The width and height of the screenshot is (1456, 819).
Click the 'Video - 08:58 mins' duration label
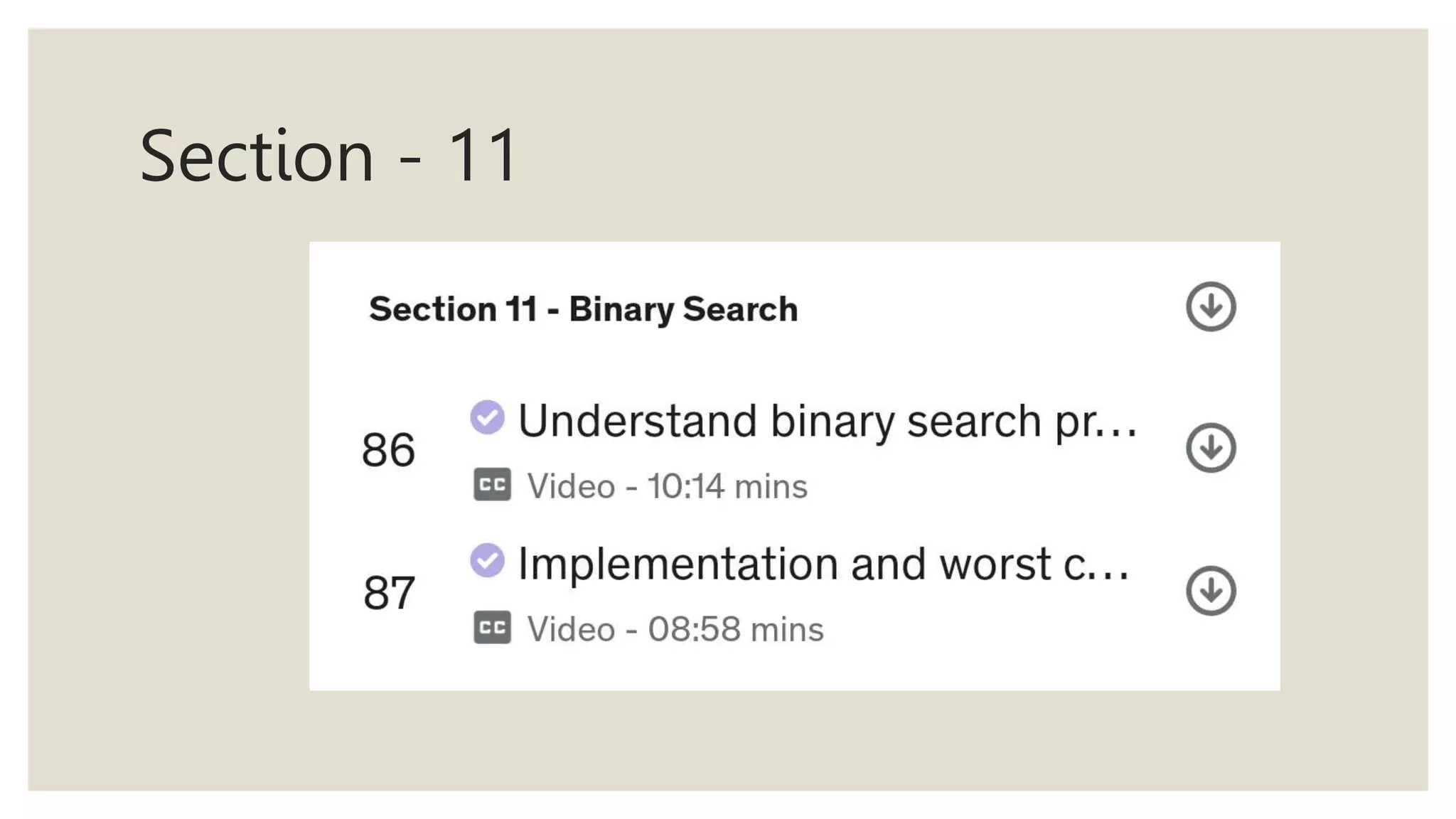[x=675, y=630]
